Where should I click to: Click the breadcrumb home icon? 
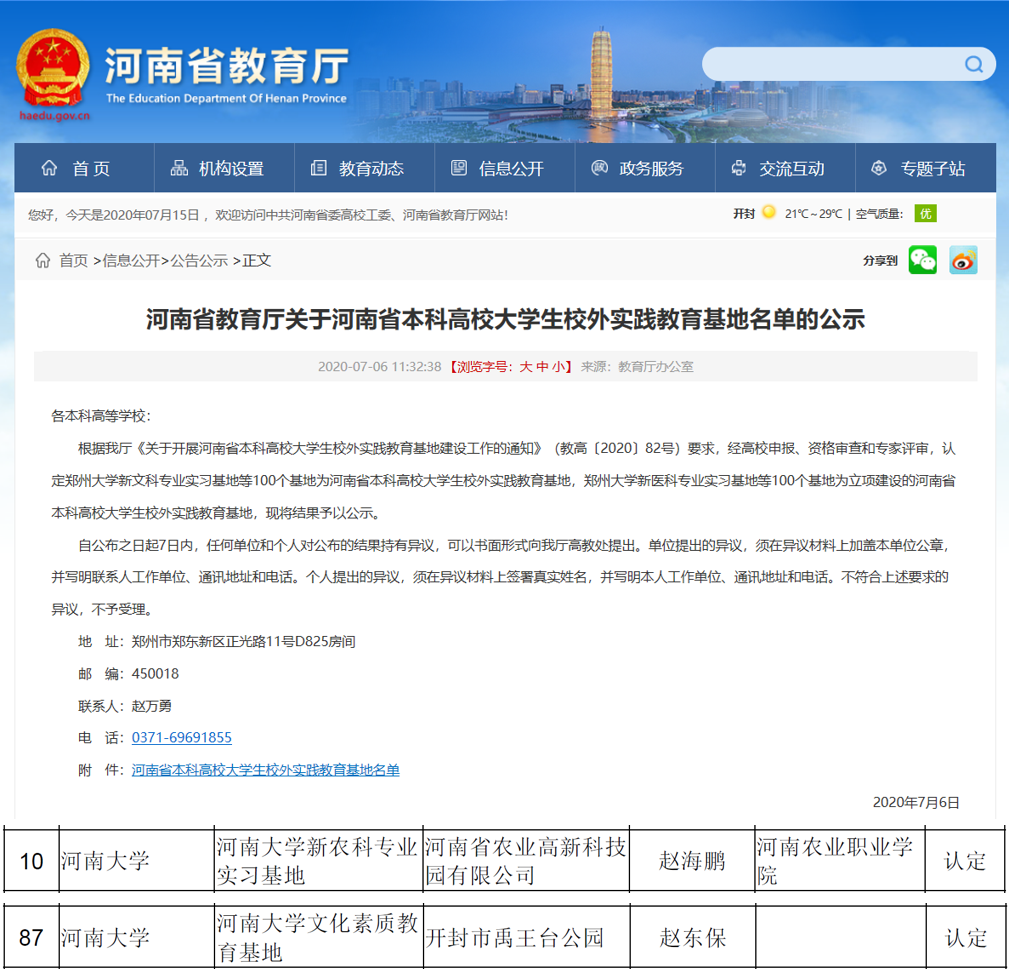(x=43, y=261)
